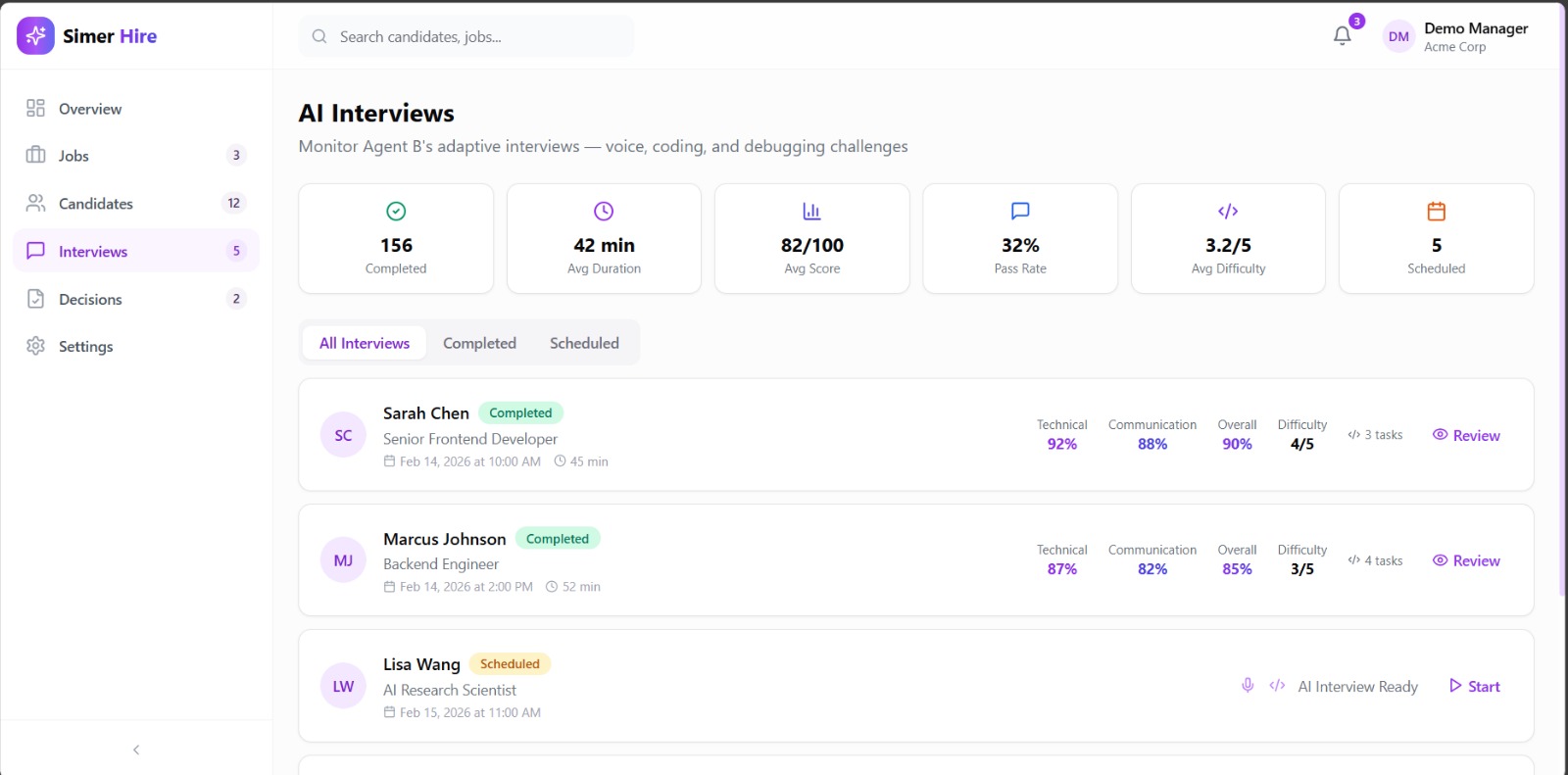Click the Decisions count badge 2

[x=235, y=299]
